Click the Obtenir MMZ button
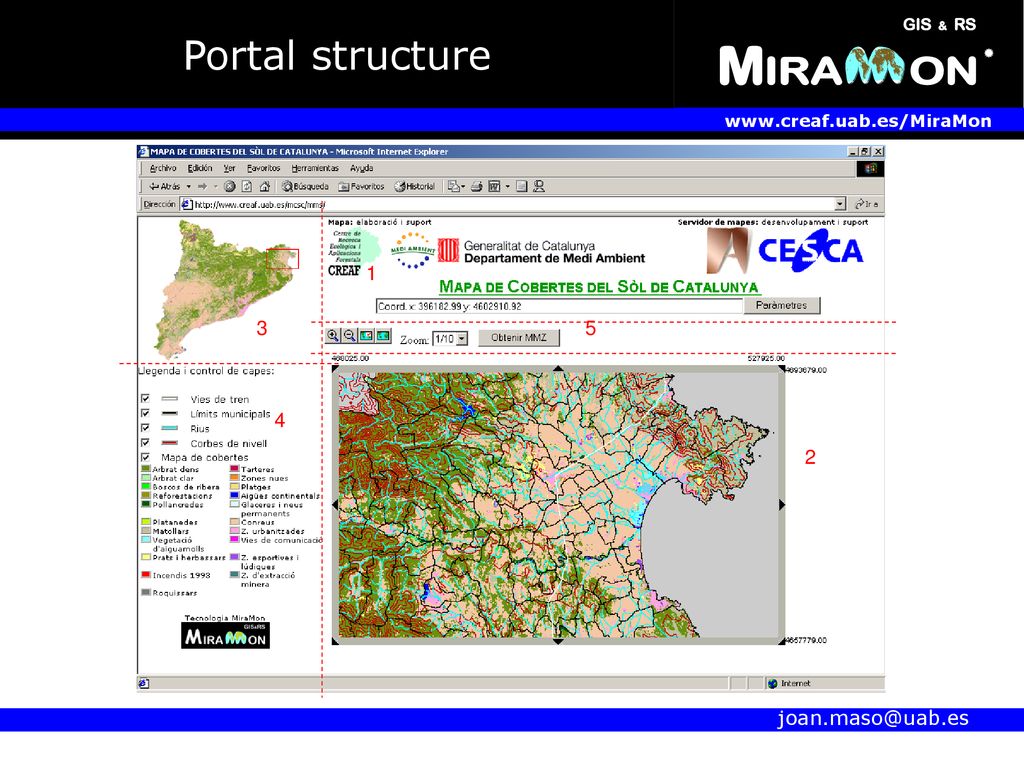 tap(519, 338)
